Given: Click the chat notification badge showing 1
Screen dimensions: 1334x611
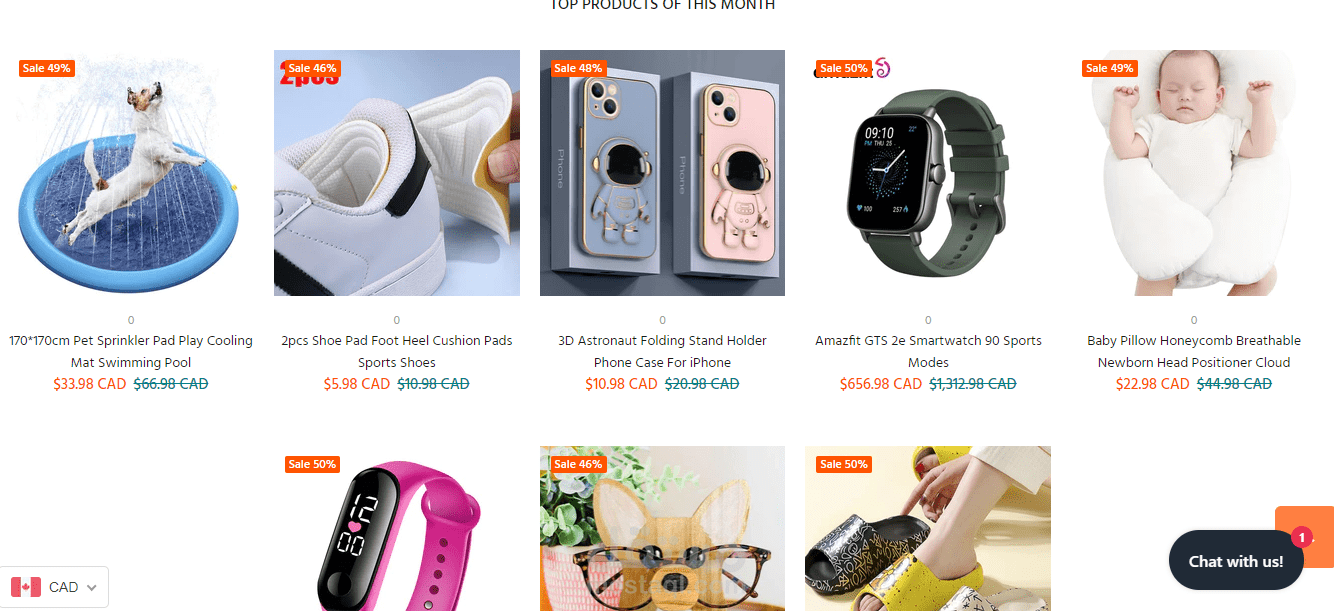Looking at the screenshot, I should 1301,538.
